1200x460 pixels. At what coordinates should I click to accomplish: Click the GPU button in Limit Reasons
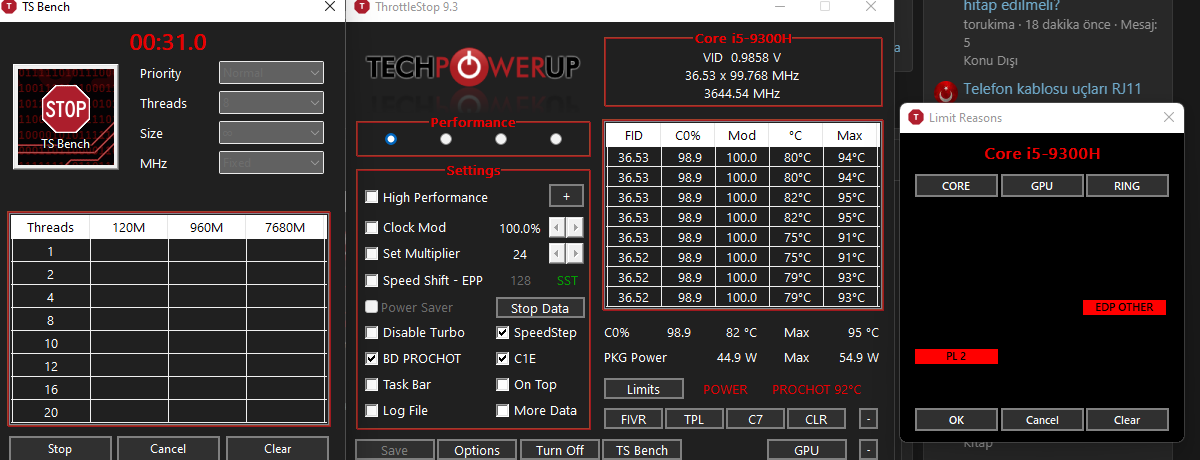click(1041, 186)
